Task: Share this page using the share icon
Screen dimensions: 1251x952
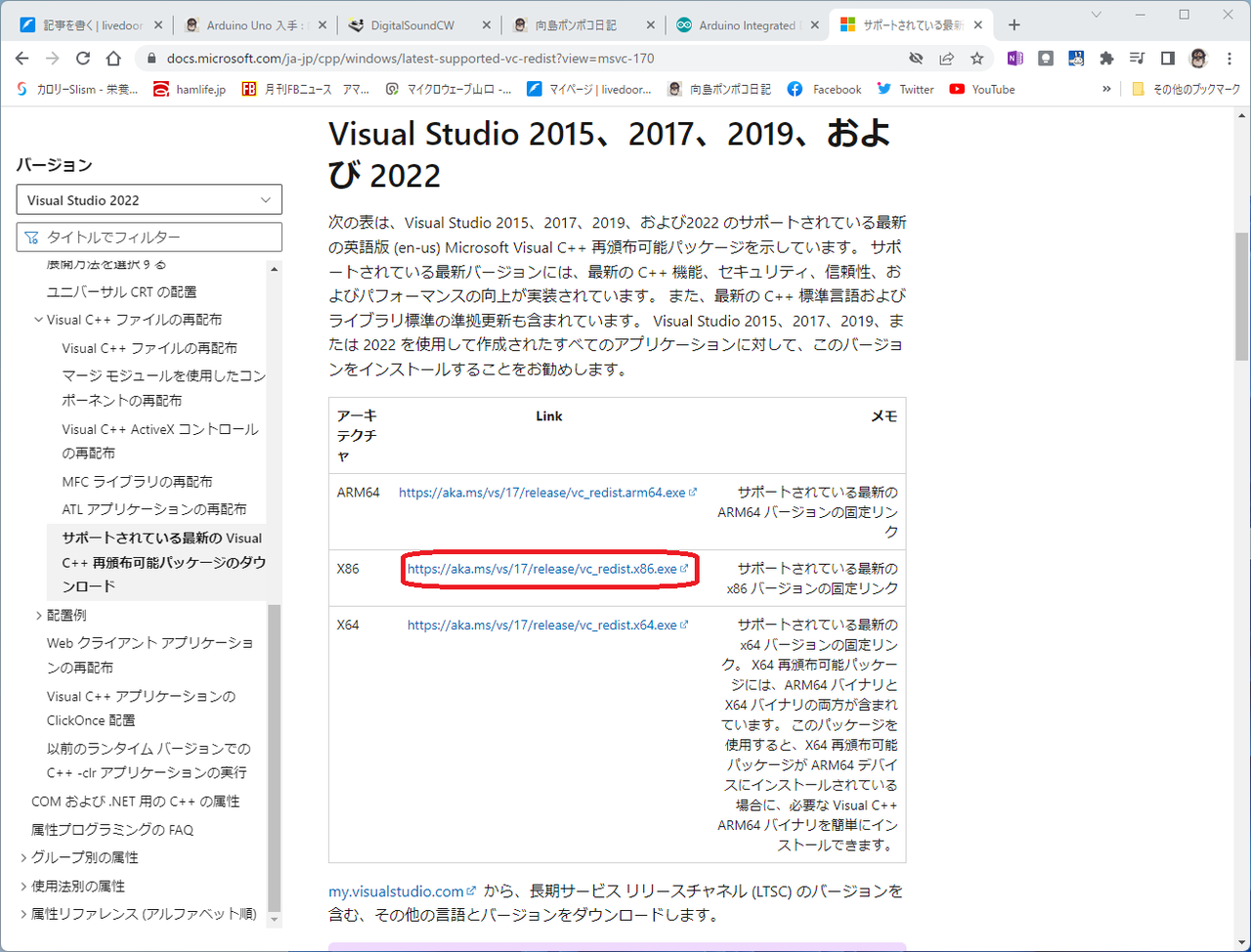Action: [946, 59]
